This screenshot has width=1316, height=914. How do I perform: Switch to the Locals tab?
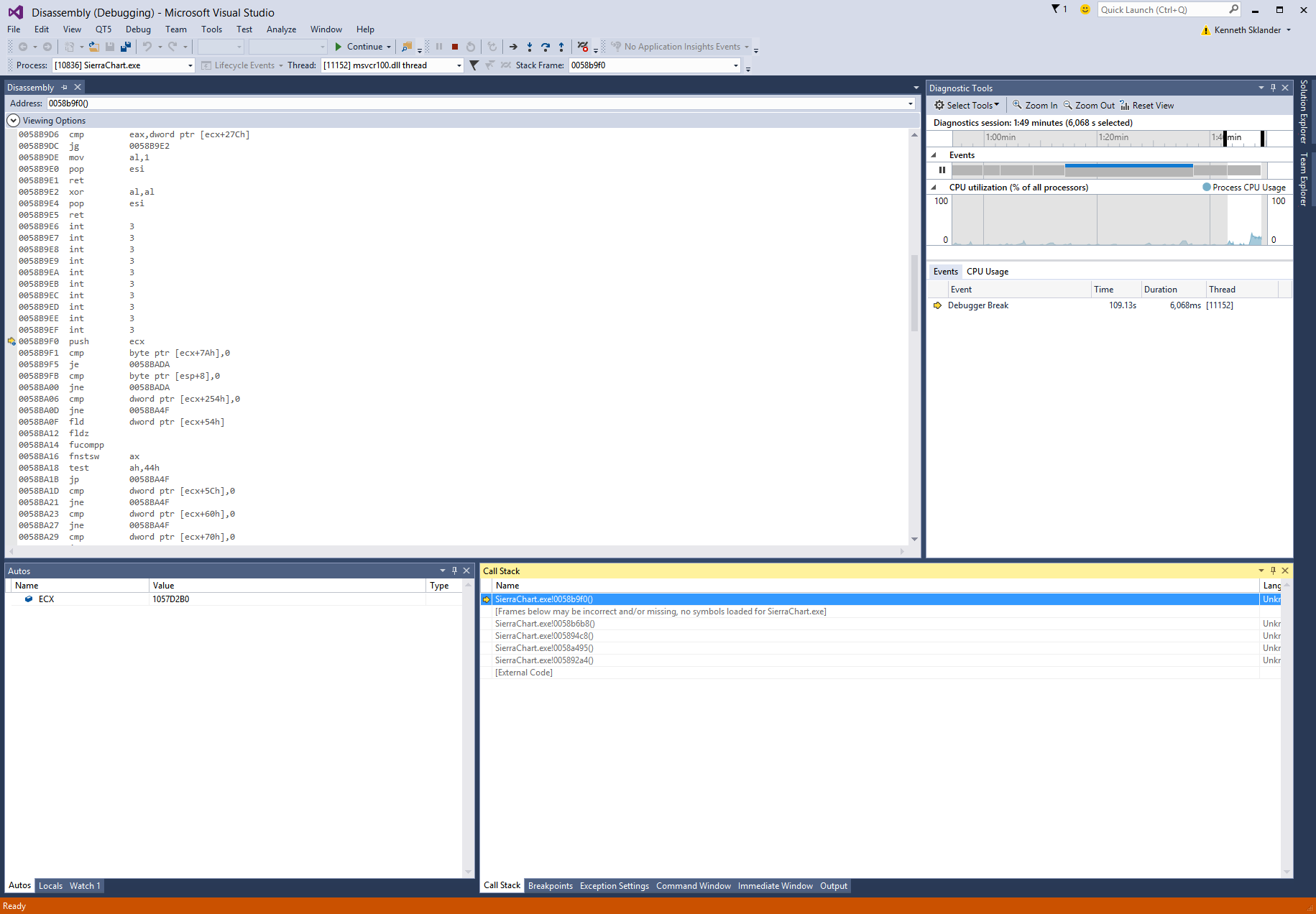50,886
